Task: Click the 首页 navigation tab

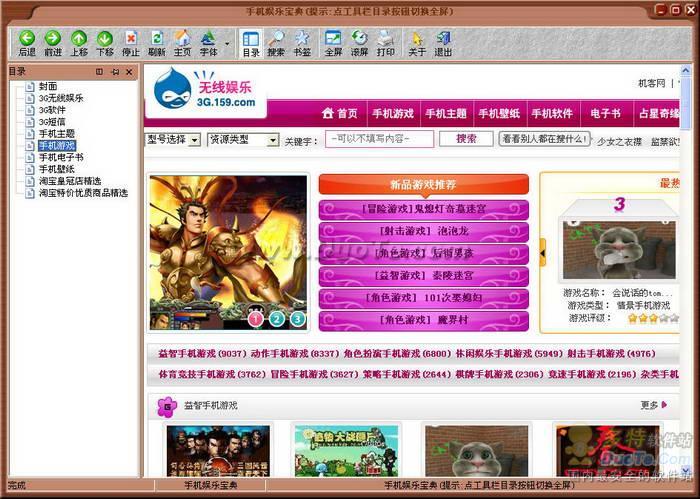Action: (x=340, y=113)
